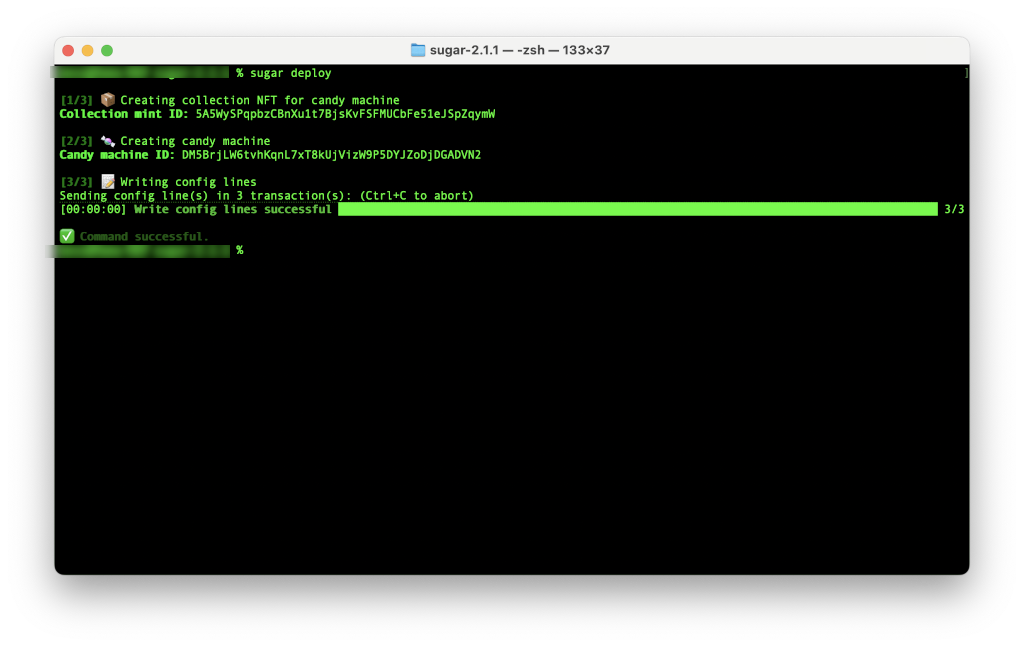Click the 'Creating candy machine' text

coord(195,142)
